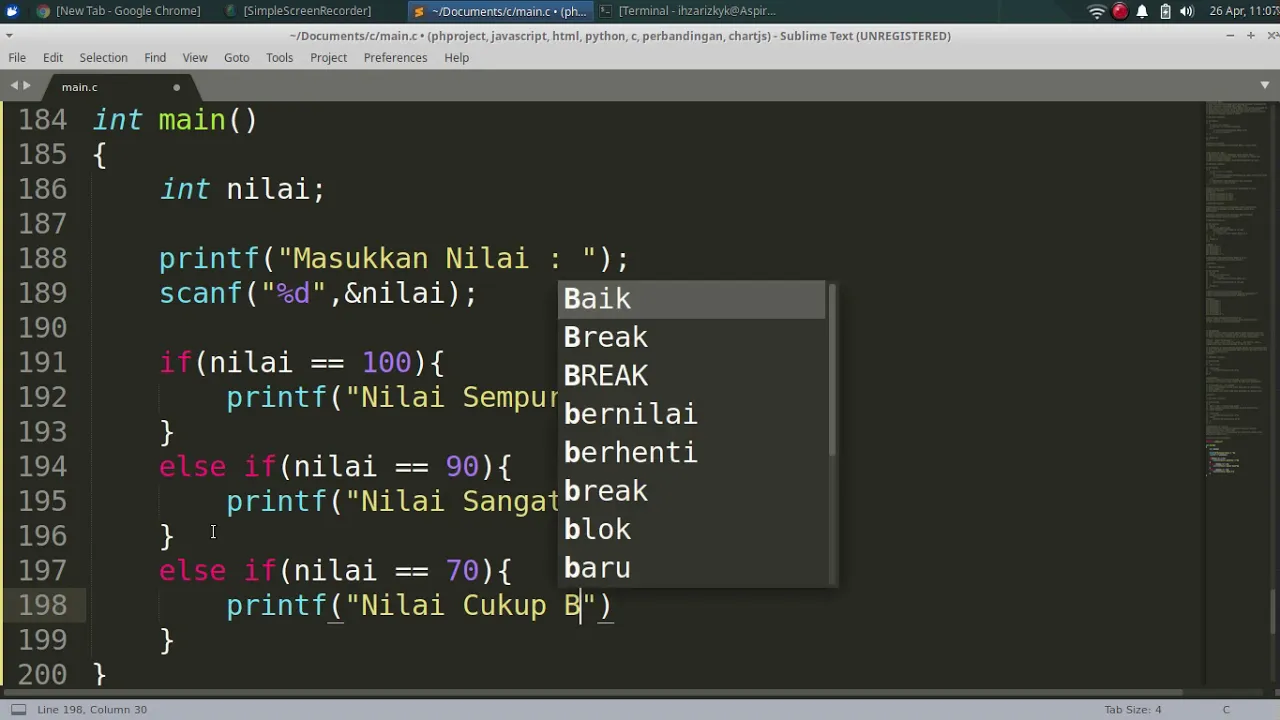Go to previous tab with left arrow

14,86
